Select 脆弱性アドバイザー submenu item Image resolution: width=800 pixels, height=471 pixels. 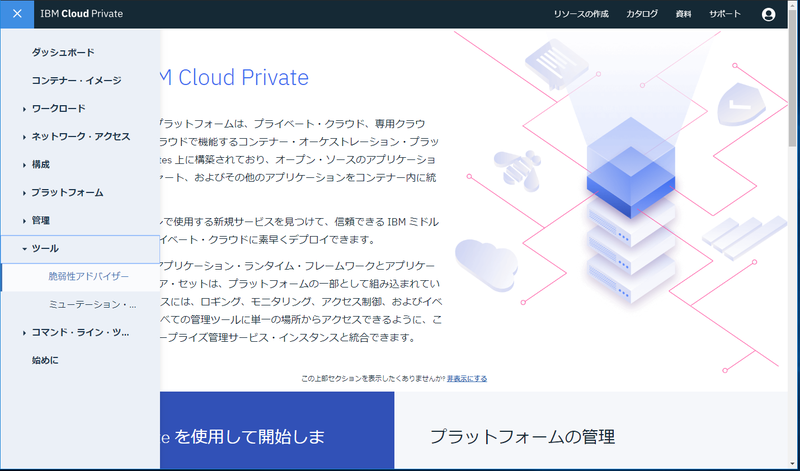pos(89,277)
